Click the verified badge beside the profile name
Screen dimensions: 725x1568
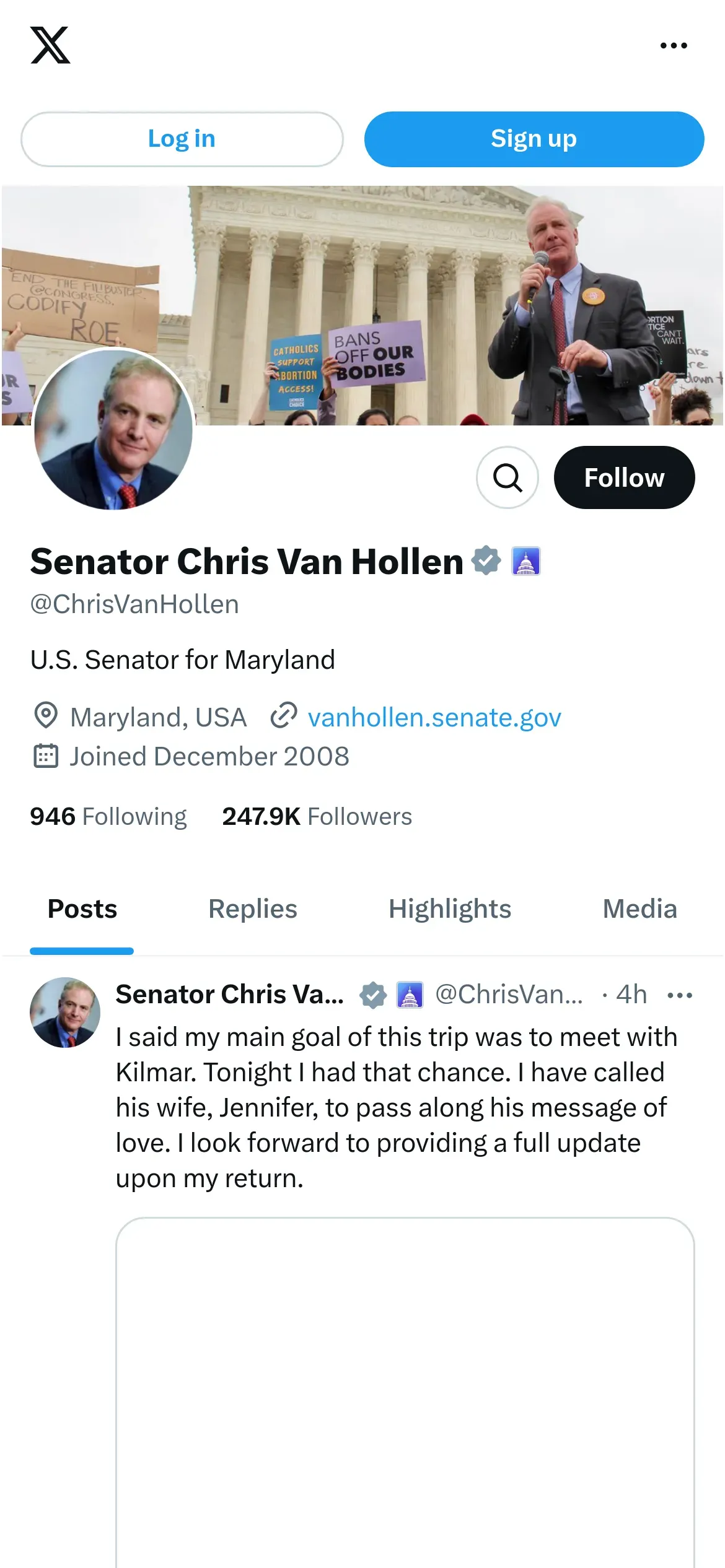click(486, 560)
